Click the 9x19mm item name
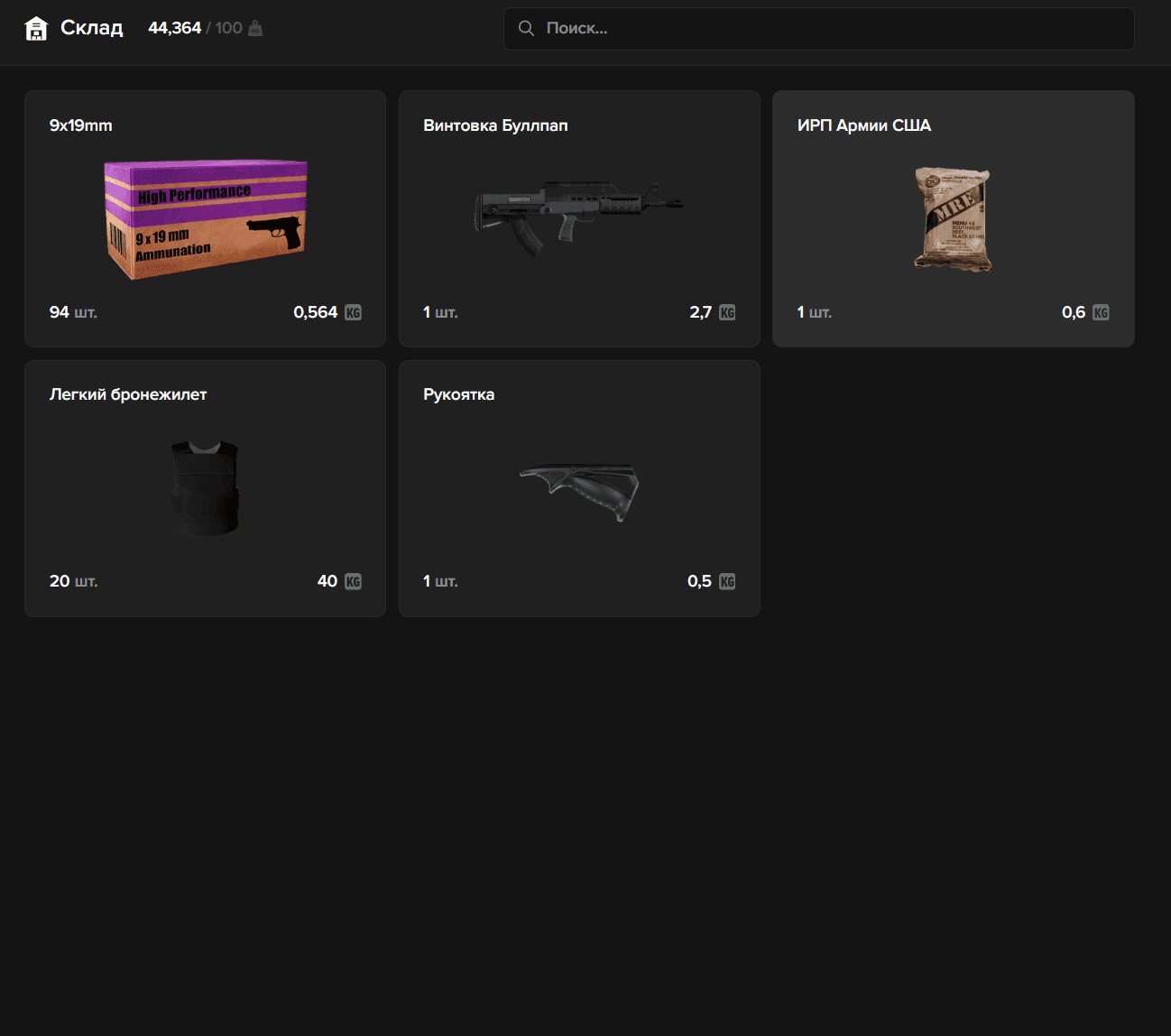Screen dimensions: 1171x1036 coord(81,125)
